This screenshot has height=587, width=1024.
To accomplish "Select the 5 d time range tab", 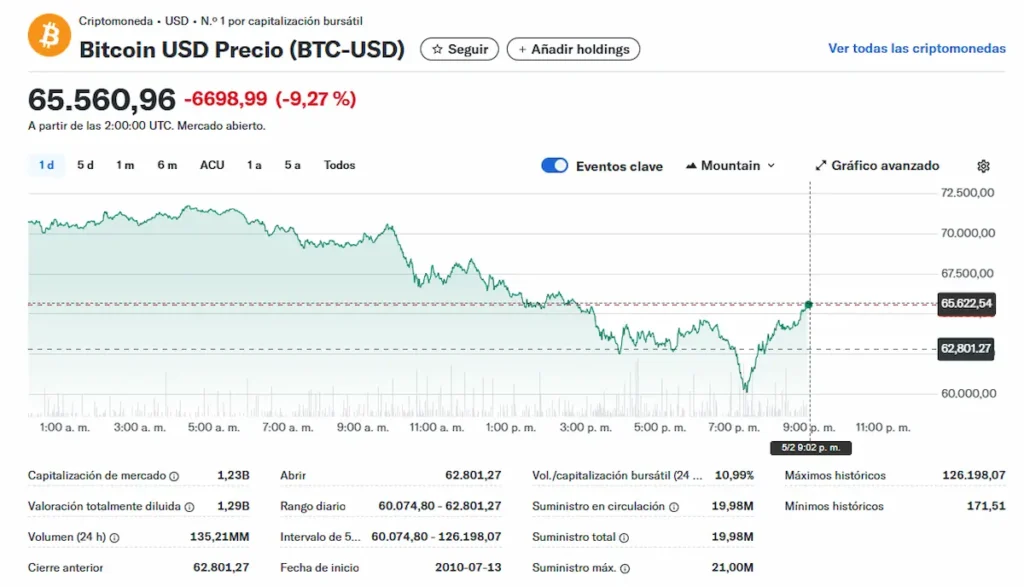I will pyautogui.click(x=85, y=165).
